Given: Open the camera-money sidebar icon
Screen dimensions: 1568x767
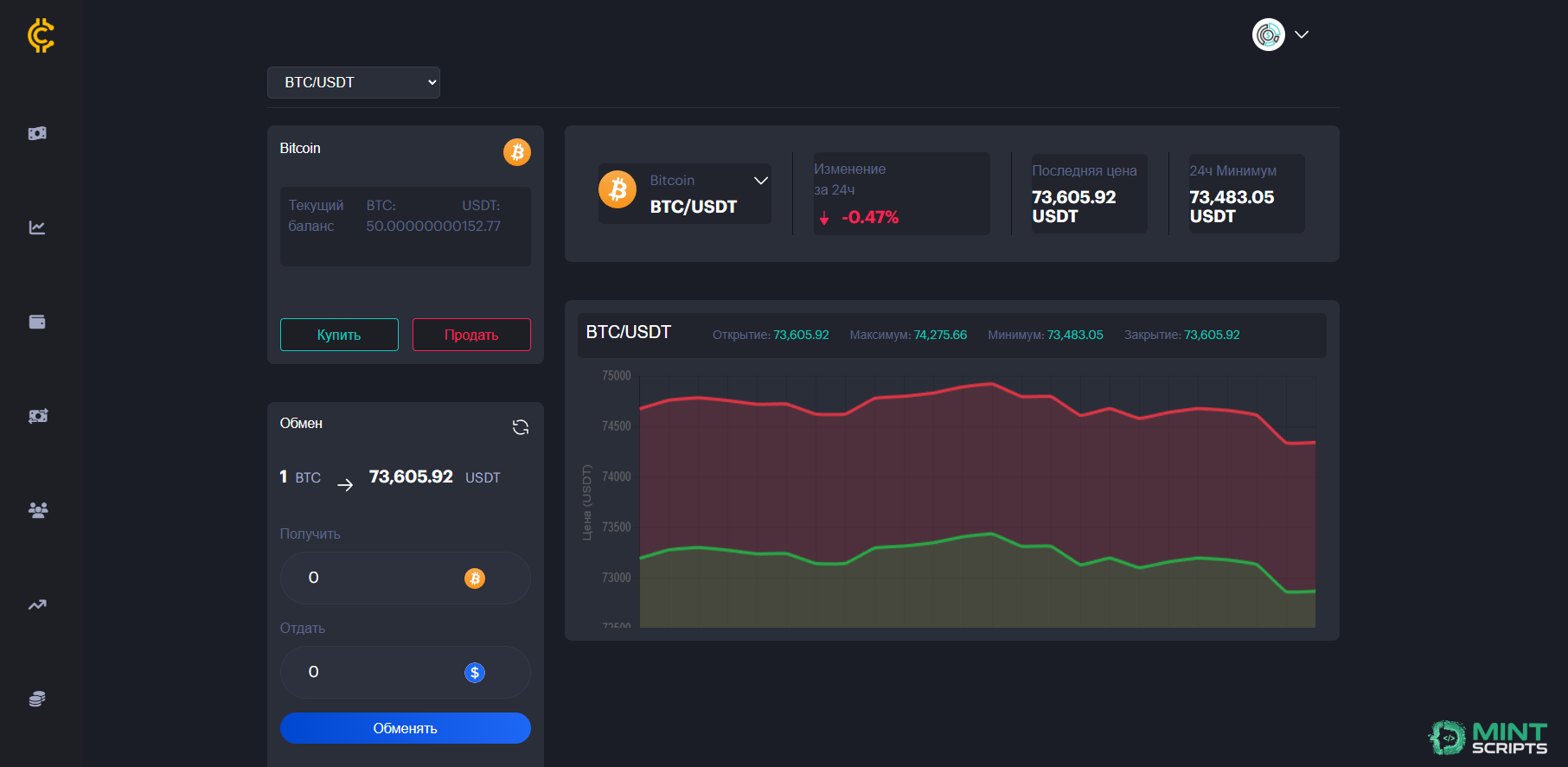Looking at the screenshot, I should tap(37, 416).
